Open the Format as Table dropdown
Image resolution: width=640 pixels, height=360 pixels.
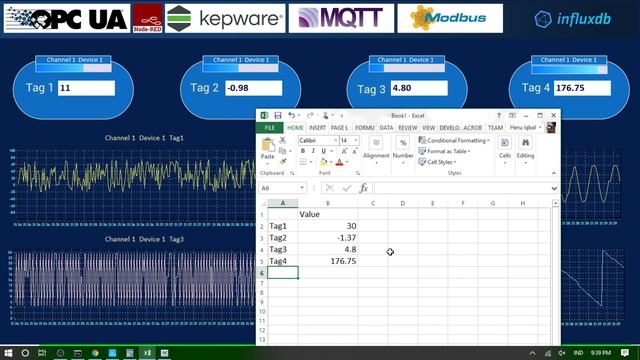(444, 151)
